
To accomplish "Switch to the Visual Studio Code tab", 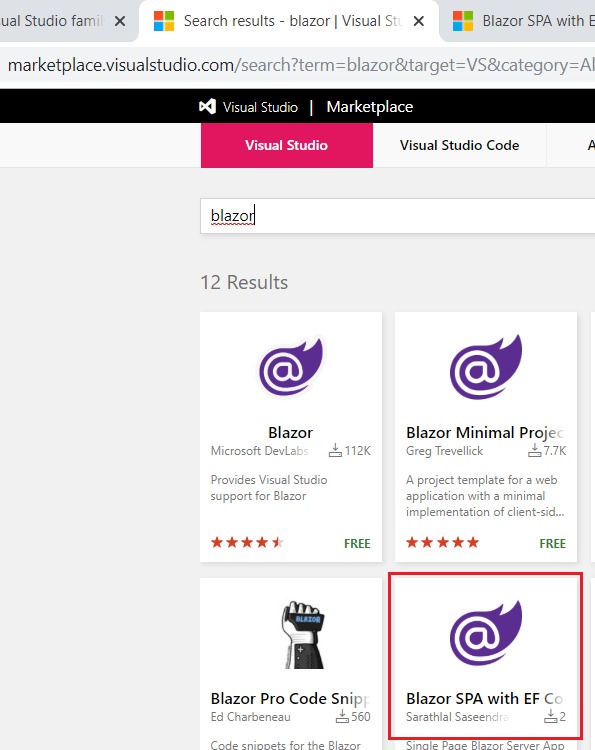I will pyautogui.click(x=459, y=145).
